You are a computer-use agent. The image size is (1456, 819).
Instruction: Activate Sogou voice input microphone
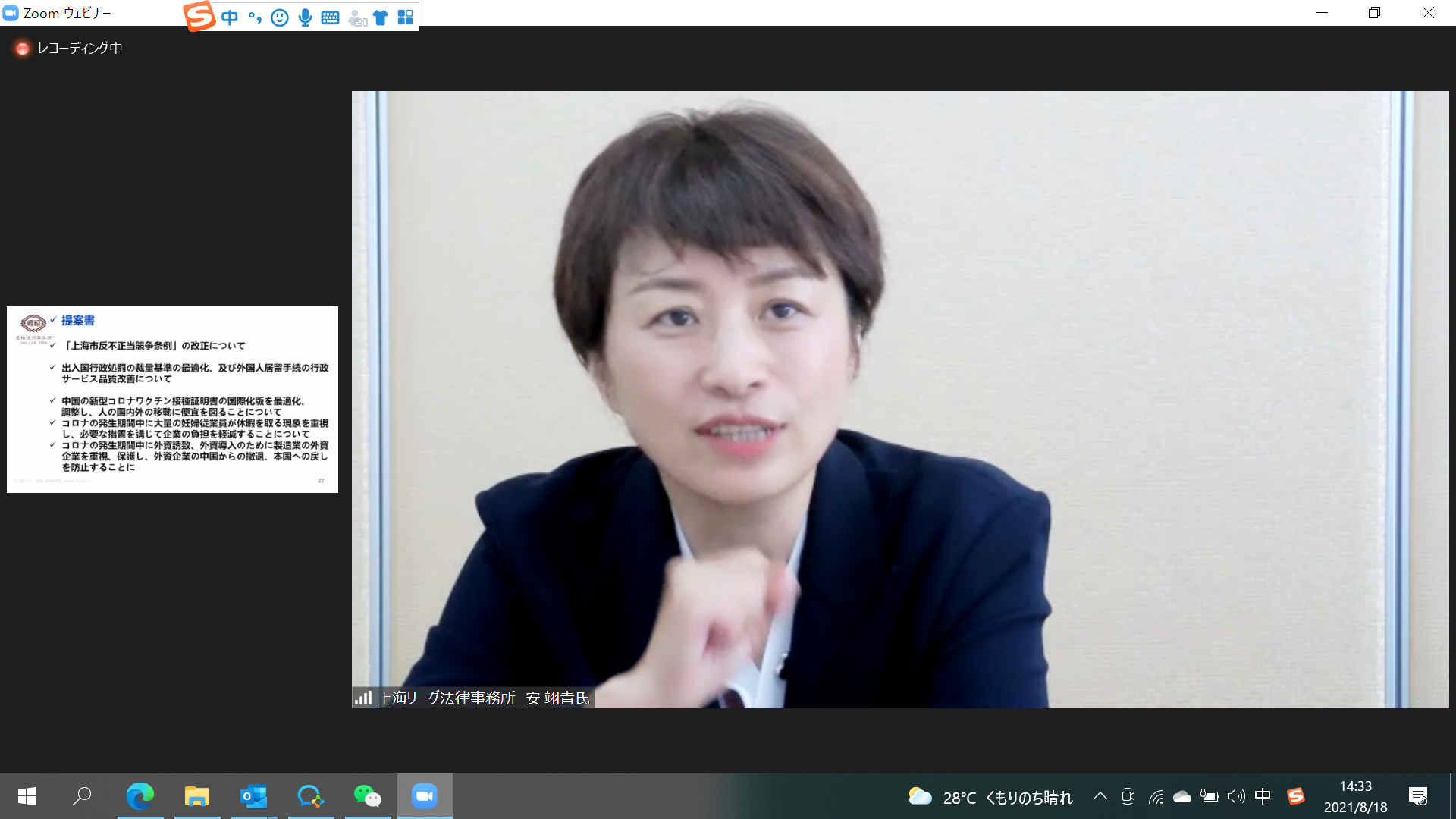(305, 17)
